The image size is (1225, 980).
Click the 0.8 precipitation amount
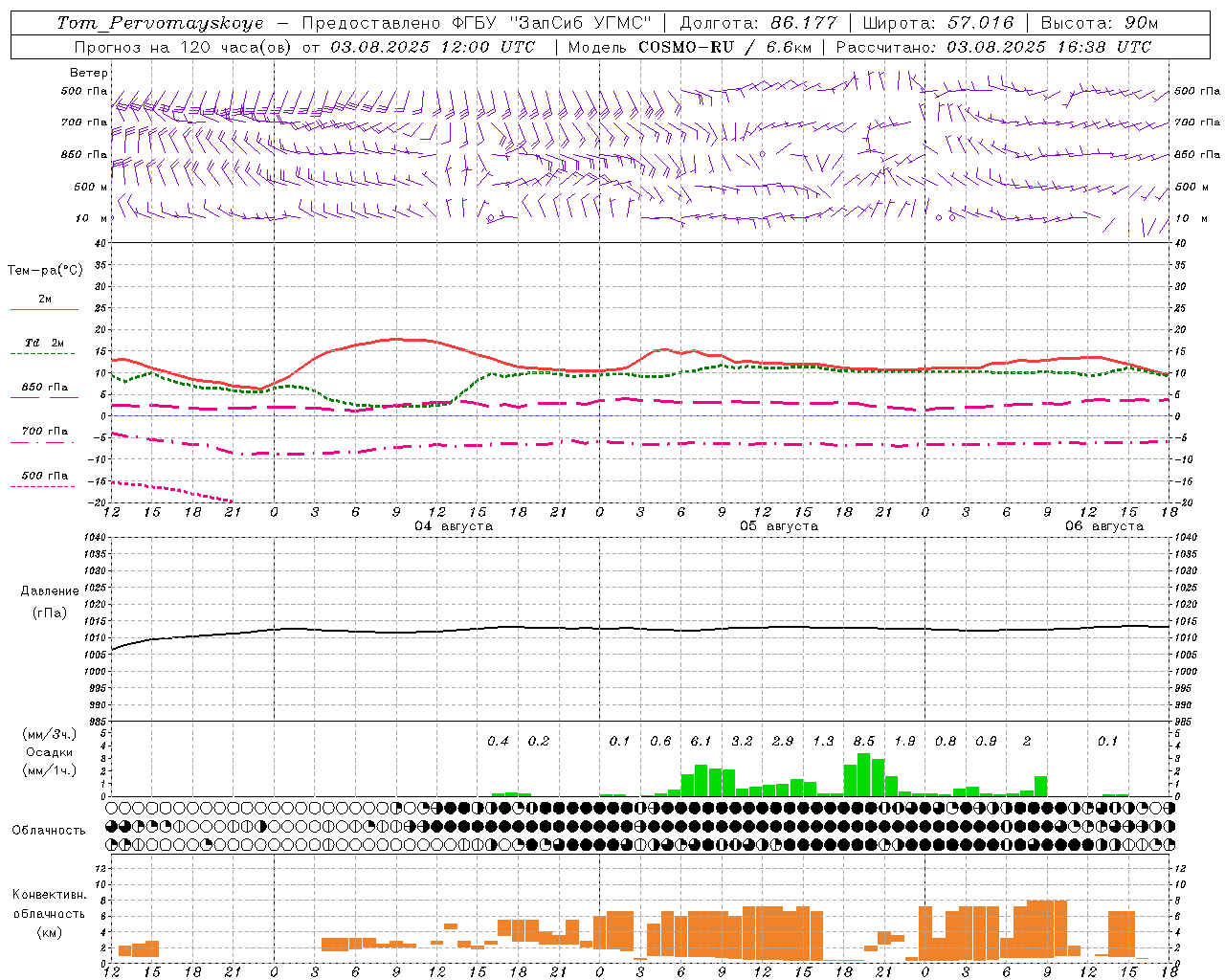tap(946, 741)
